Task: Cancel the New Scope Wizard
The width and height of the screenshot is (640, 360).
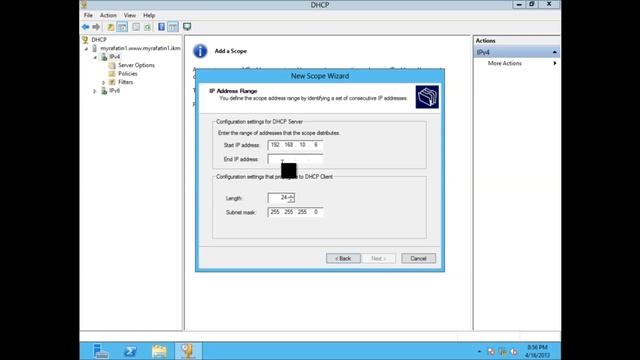Action: pos(418,258)
